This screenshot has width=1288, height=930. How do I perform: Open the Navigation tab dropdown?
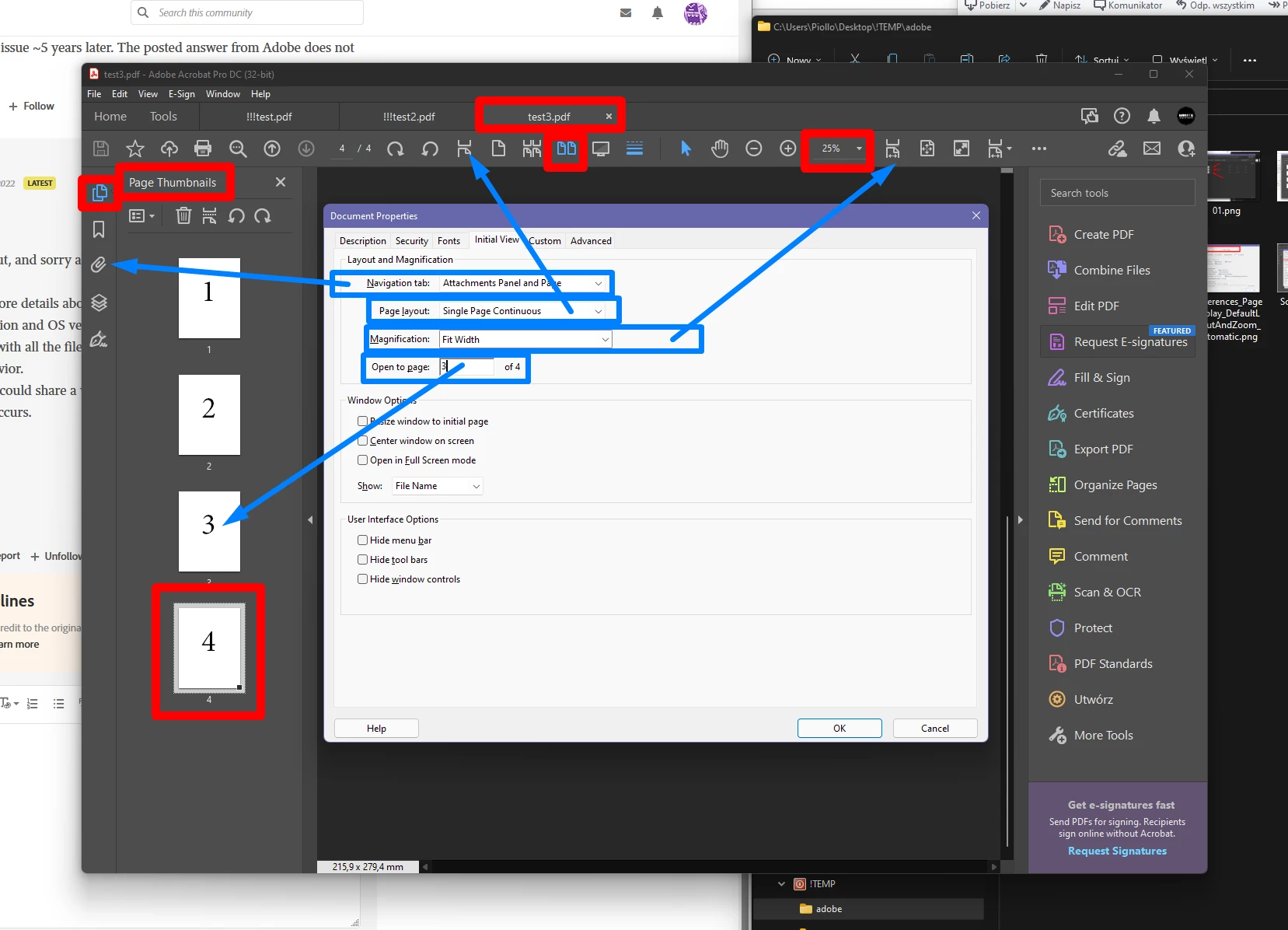coord(523,283)
